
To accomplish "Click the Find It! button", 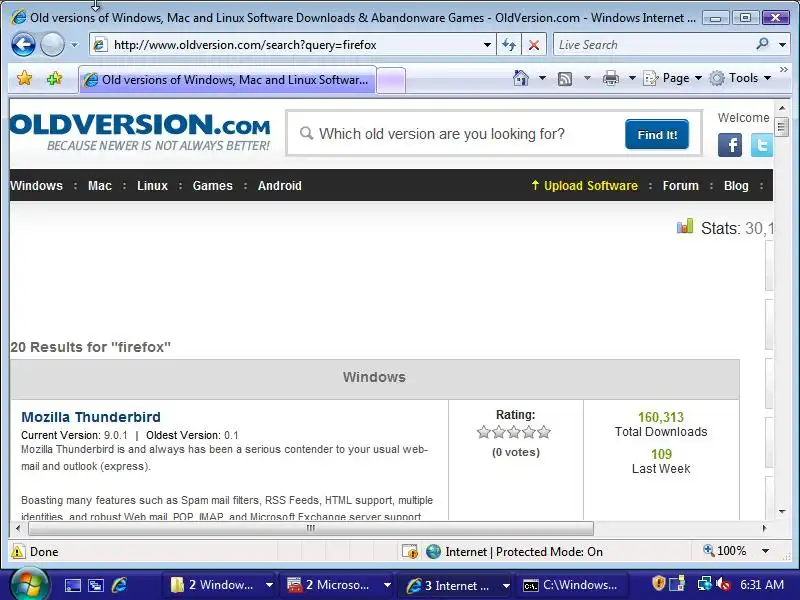I will coord(657,135).
